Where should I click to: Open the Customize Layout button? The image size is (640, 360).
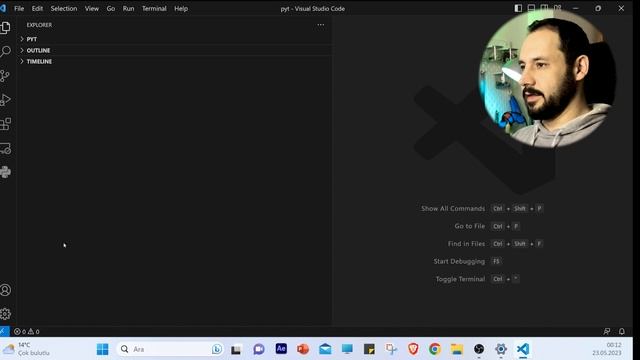tap(558, 8)
